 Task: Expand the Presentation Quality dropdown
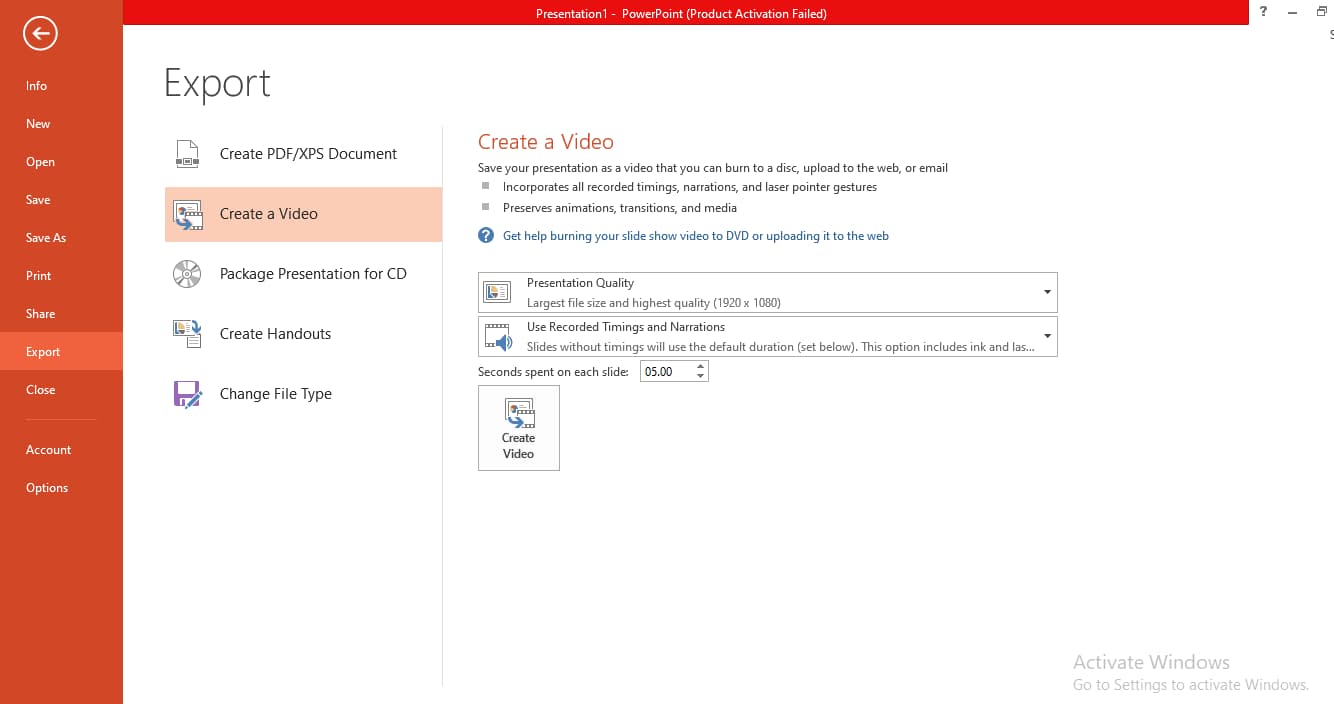(1046, 292)
